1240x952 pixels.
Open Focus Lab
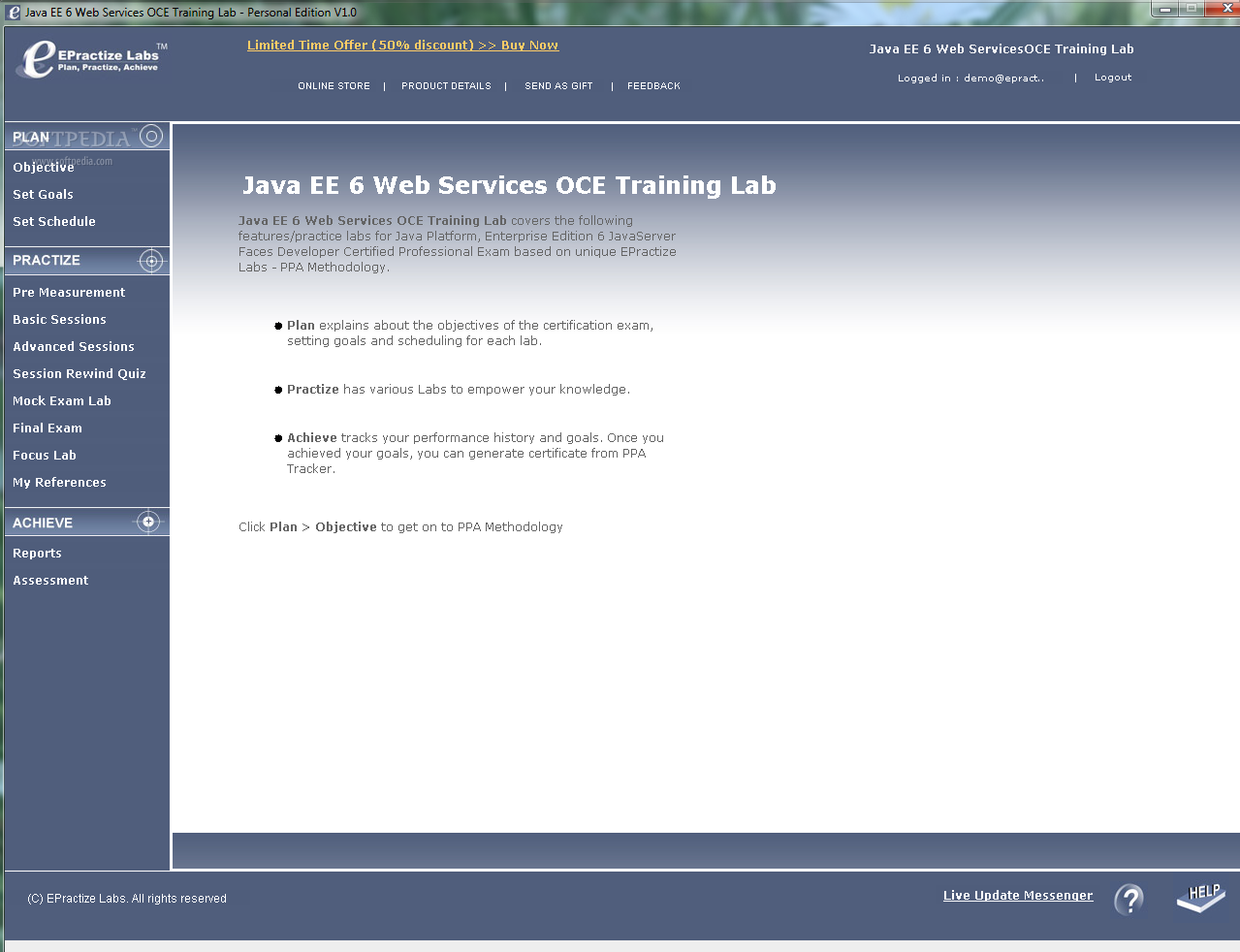pos(45,456)
